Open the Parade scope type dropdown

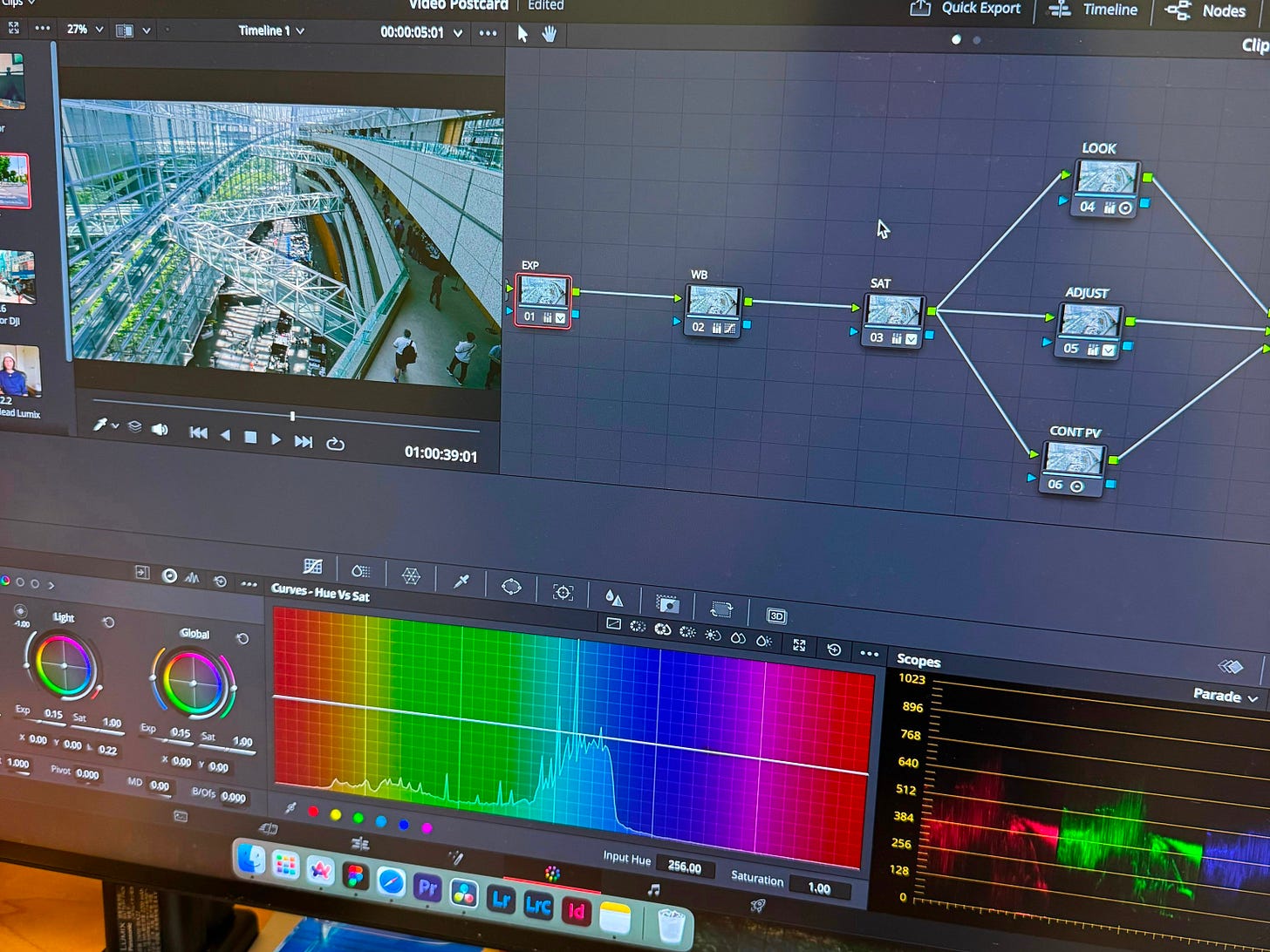pos(1226,696)
